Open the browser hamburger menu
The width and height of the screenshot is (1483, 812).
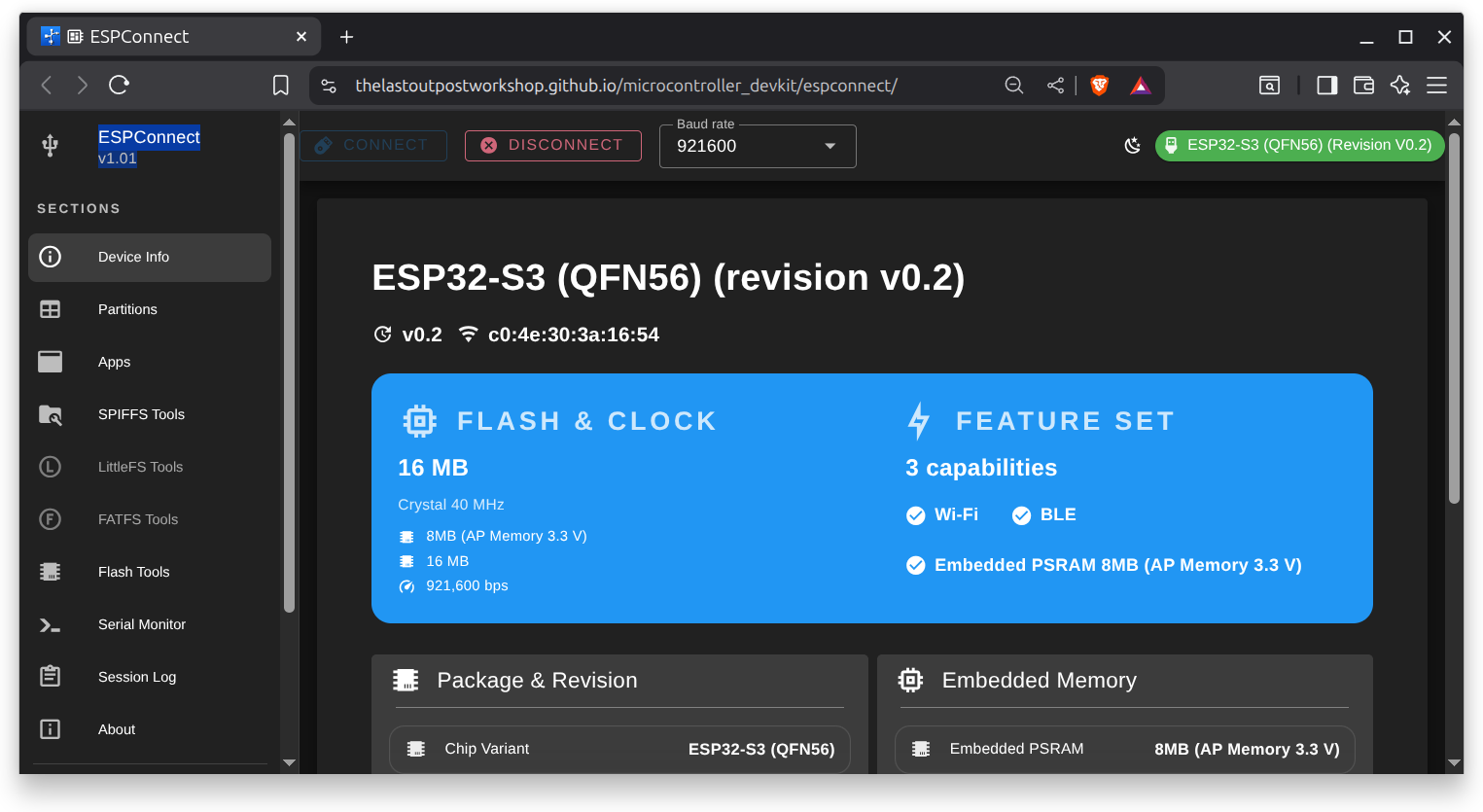[x=1436, y=86]
